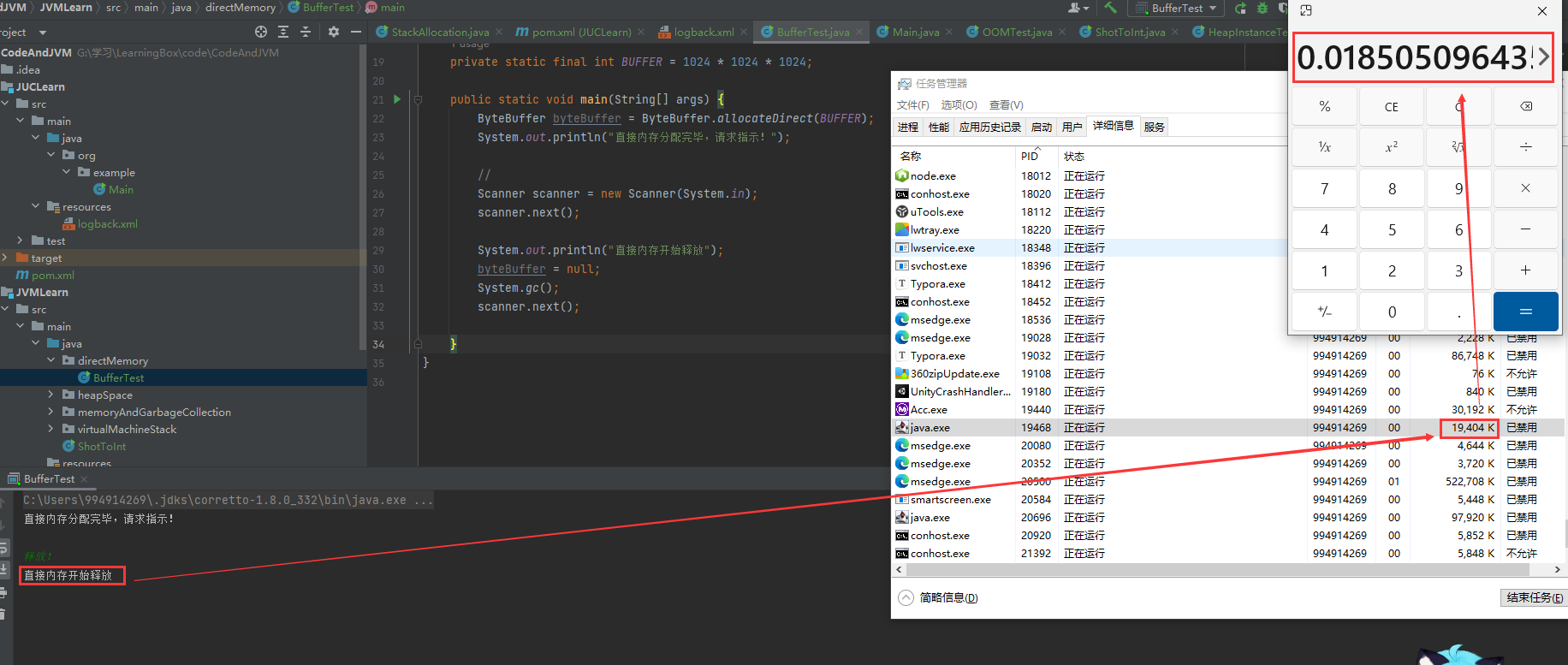Image resolution: width=1568 pixels, height=665 pixels.
Task: Click Task Manager horizontal scrollbar right arrow
Action: coord(1557,569)
